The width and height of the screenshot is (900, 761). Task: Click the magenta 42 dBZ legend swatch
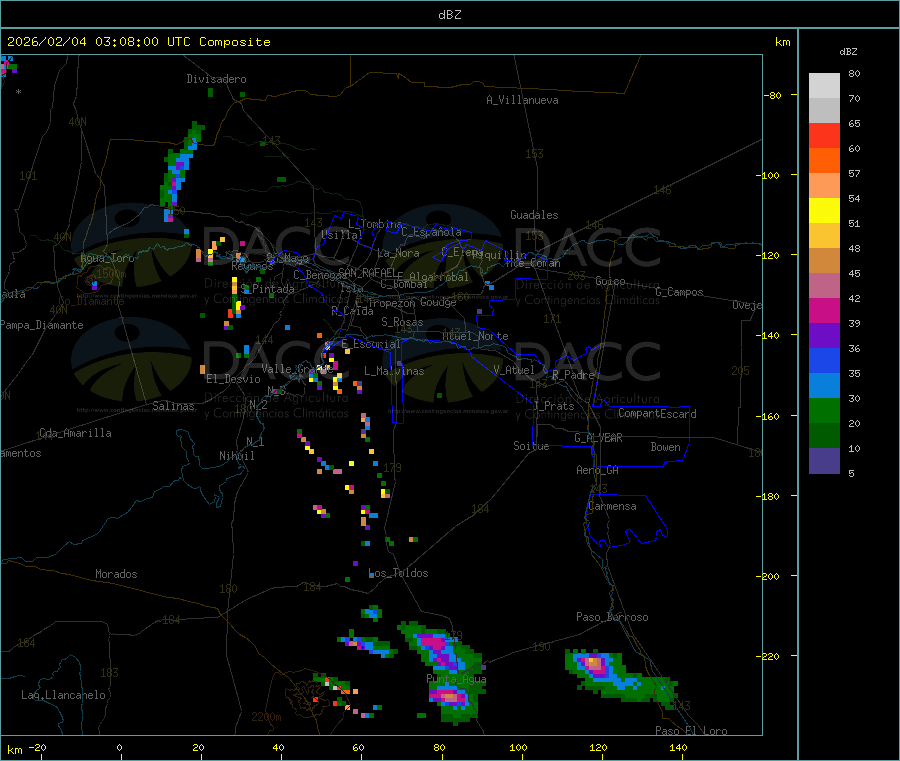pos(824,310)
